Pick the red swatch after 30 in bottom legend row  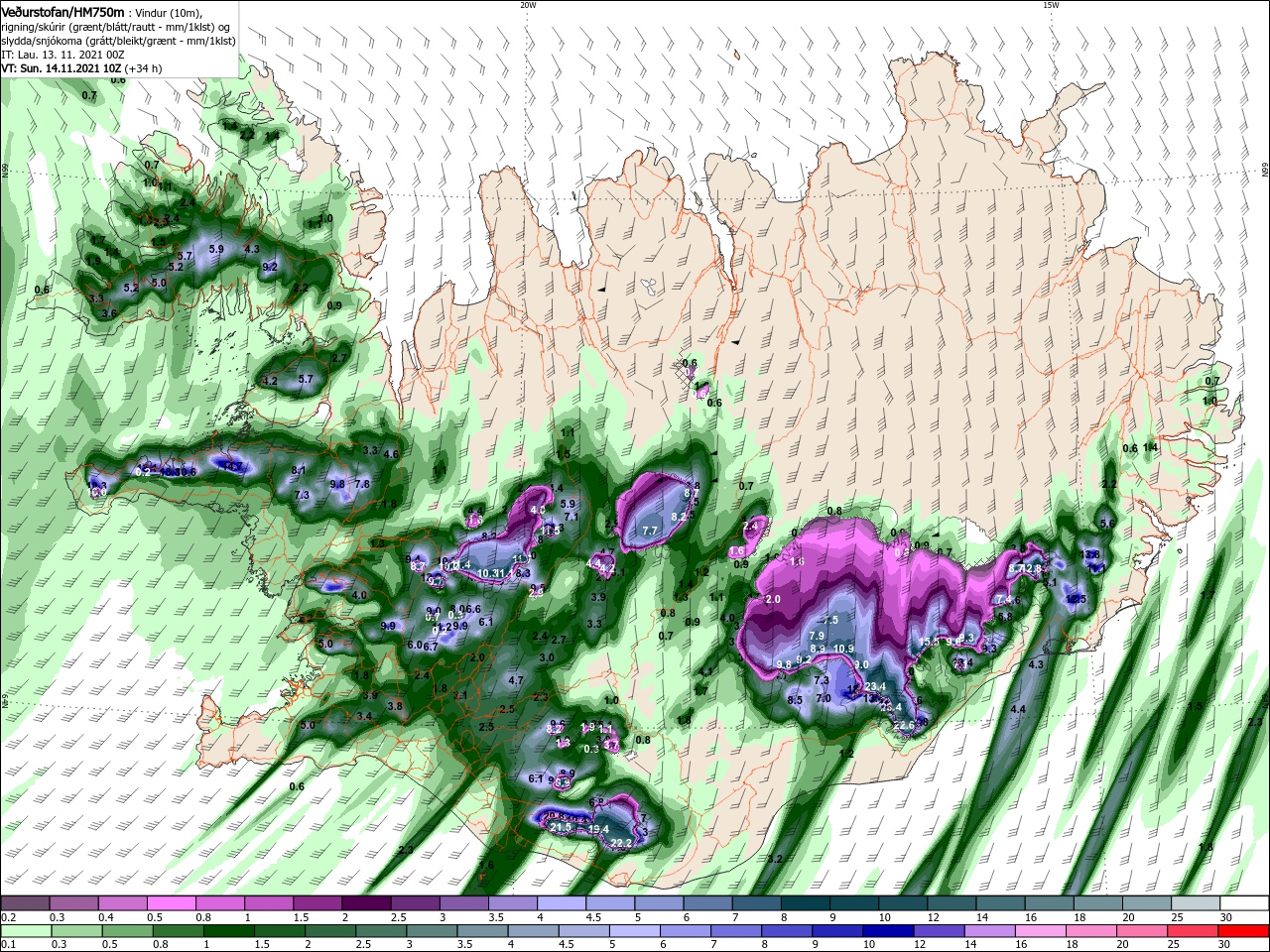[x=1244, y=931]
